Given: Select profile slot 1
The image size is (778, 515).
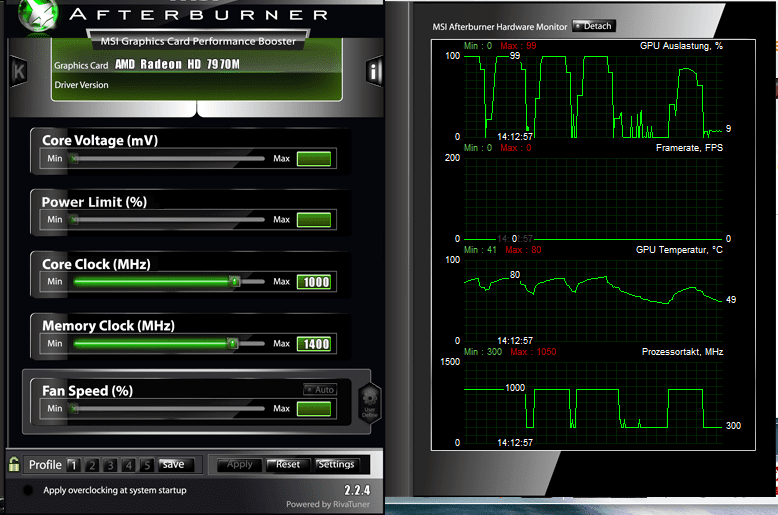Looking at the screenshot, I should (73, 465).
